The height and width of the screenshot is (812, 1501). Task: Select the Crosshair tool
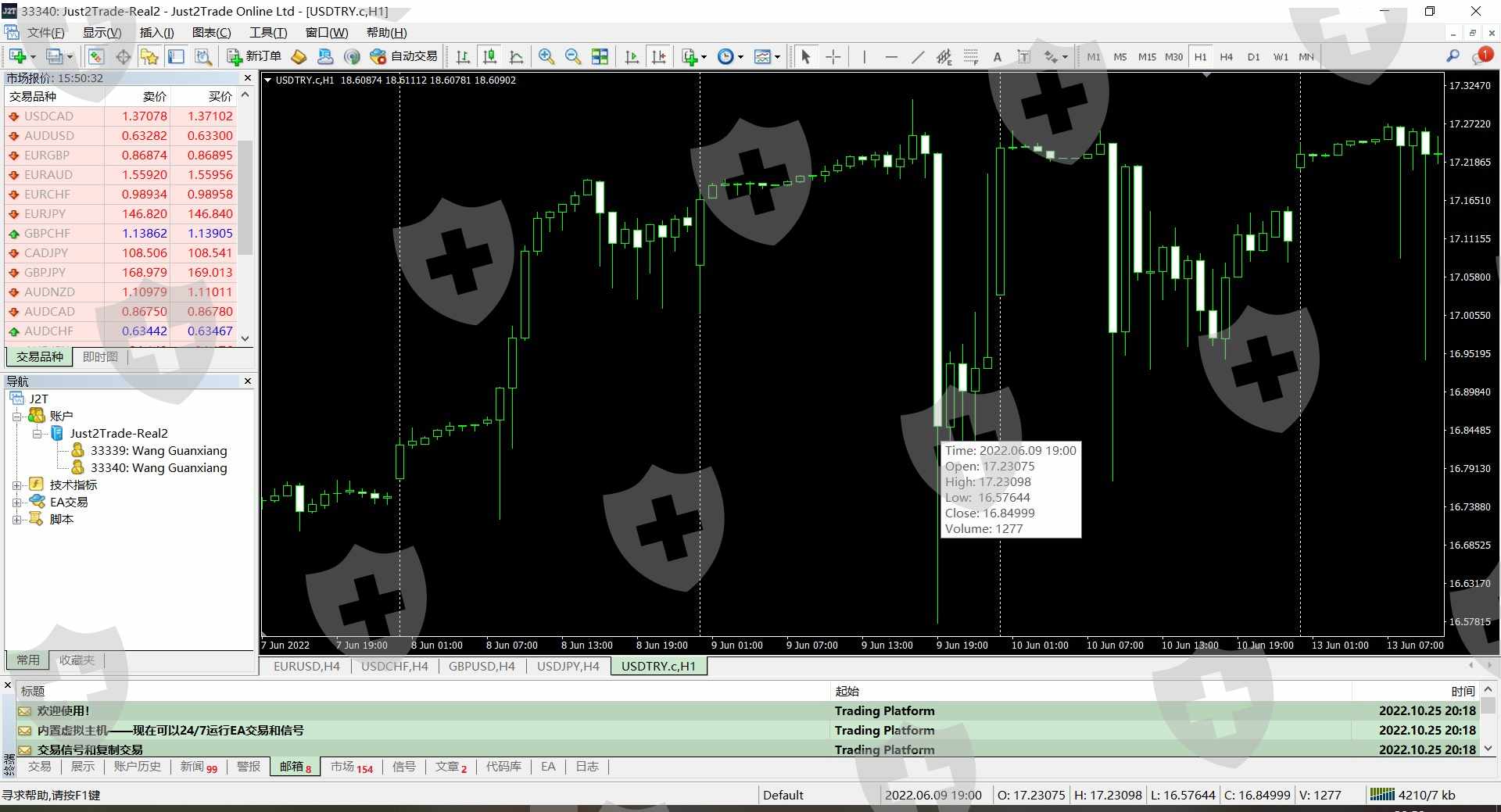833,56
